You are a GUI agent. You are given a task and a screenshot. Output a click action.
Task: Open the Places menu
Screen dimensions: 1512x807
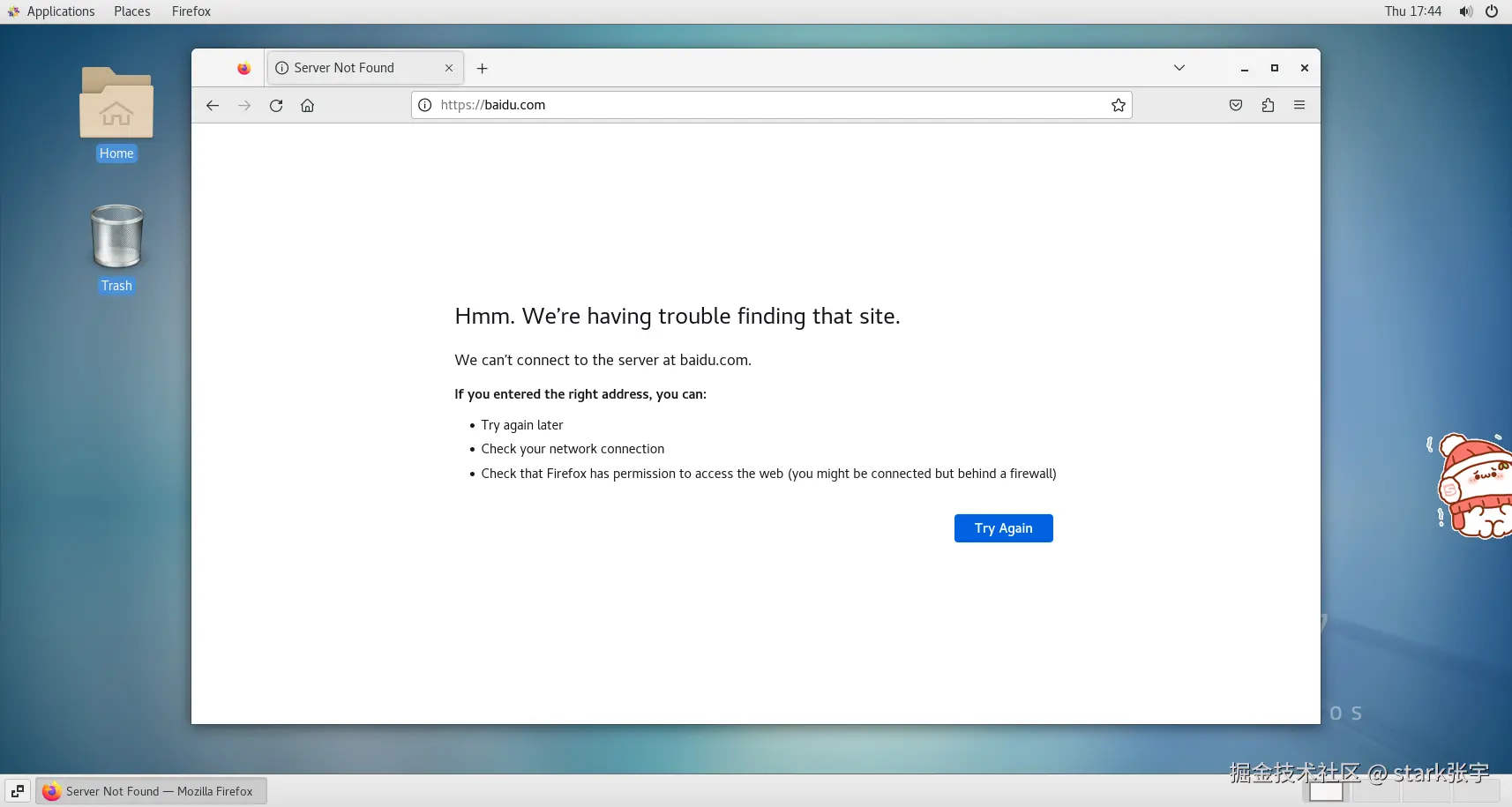tap(132, 11)
